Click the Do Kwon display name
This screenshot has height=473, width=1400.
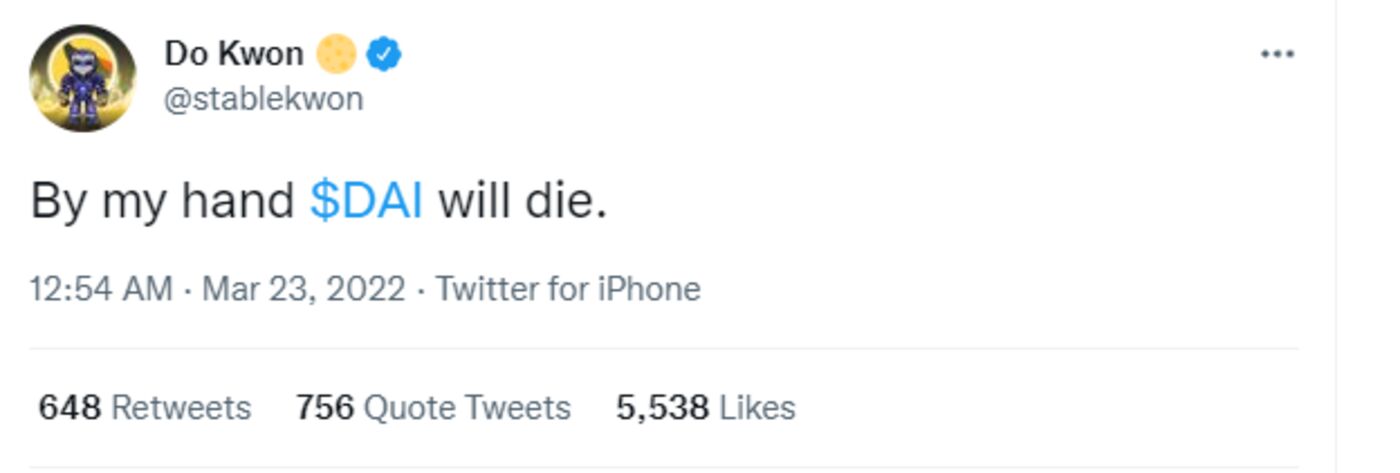click(x=233, y=54)
